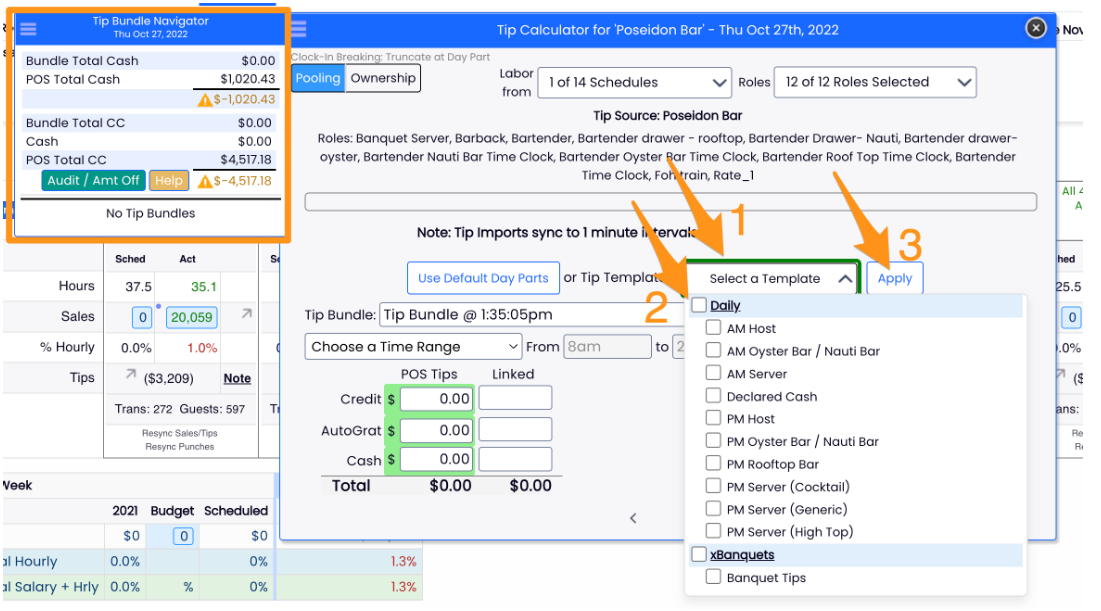Check the xBanquets group checkbox
This screenshot has width=1101, height=611.
tap(699, 554)
